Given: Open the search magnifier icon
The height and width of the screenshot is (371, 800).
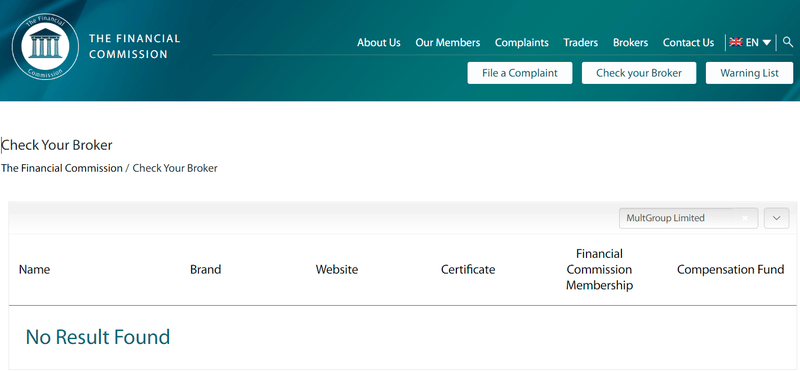Looking at the screenshot, I should 788,42.
